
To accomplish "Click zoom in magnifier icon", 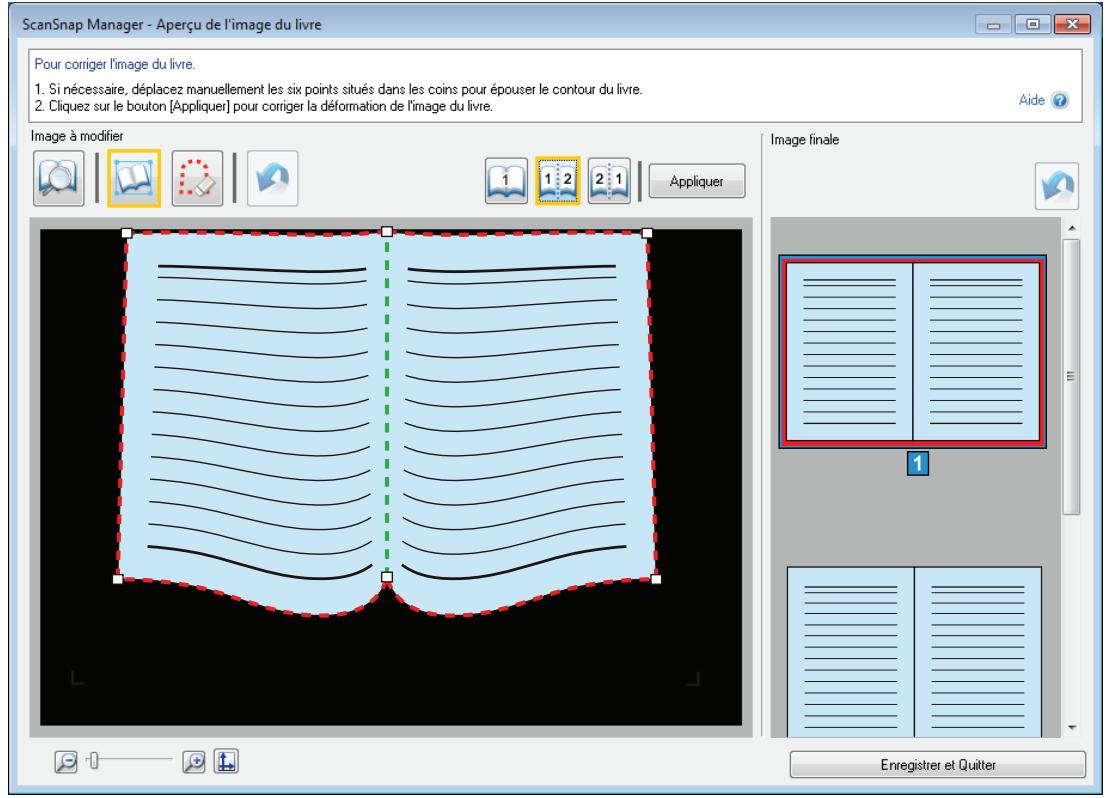I will [193, 761].
